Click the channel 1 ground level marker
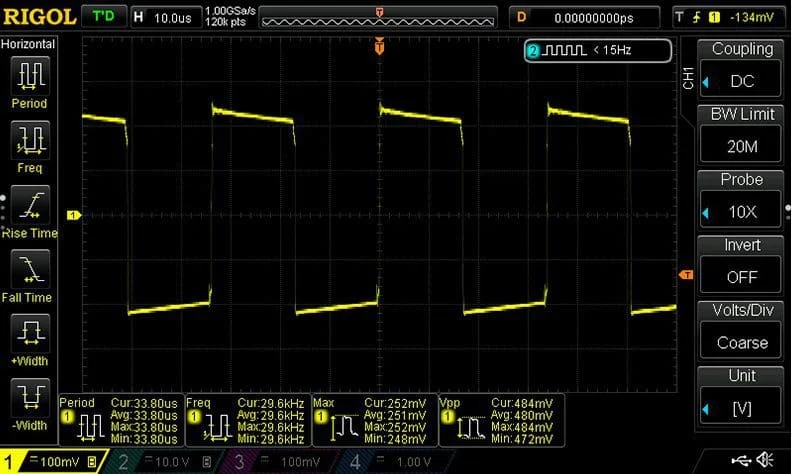 (x=74, y=215)
